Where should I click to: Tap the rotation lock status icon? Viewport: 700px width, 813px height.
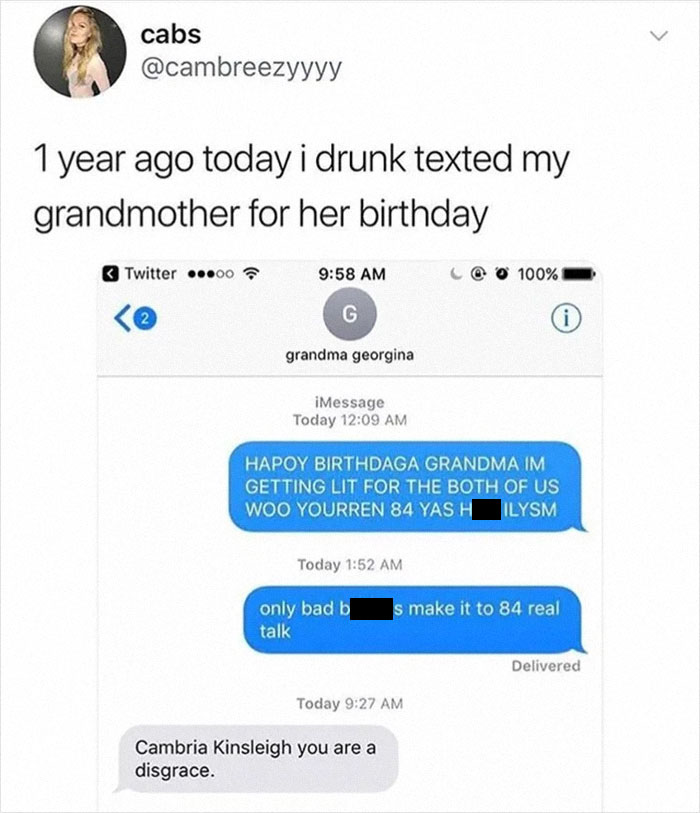(478, 273)
